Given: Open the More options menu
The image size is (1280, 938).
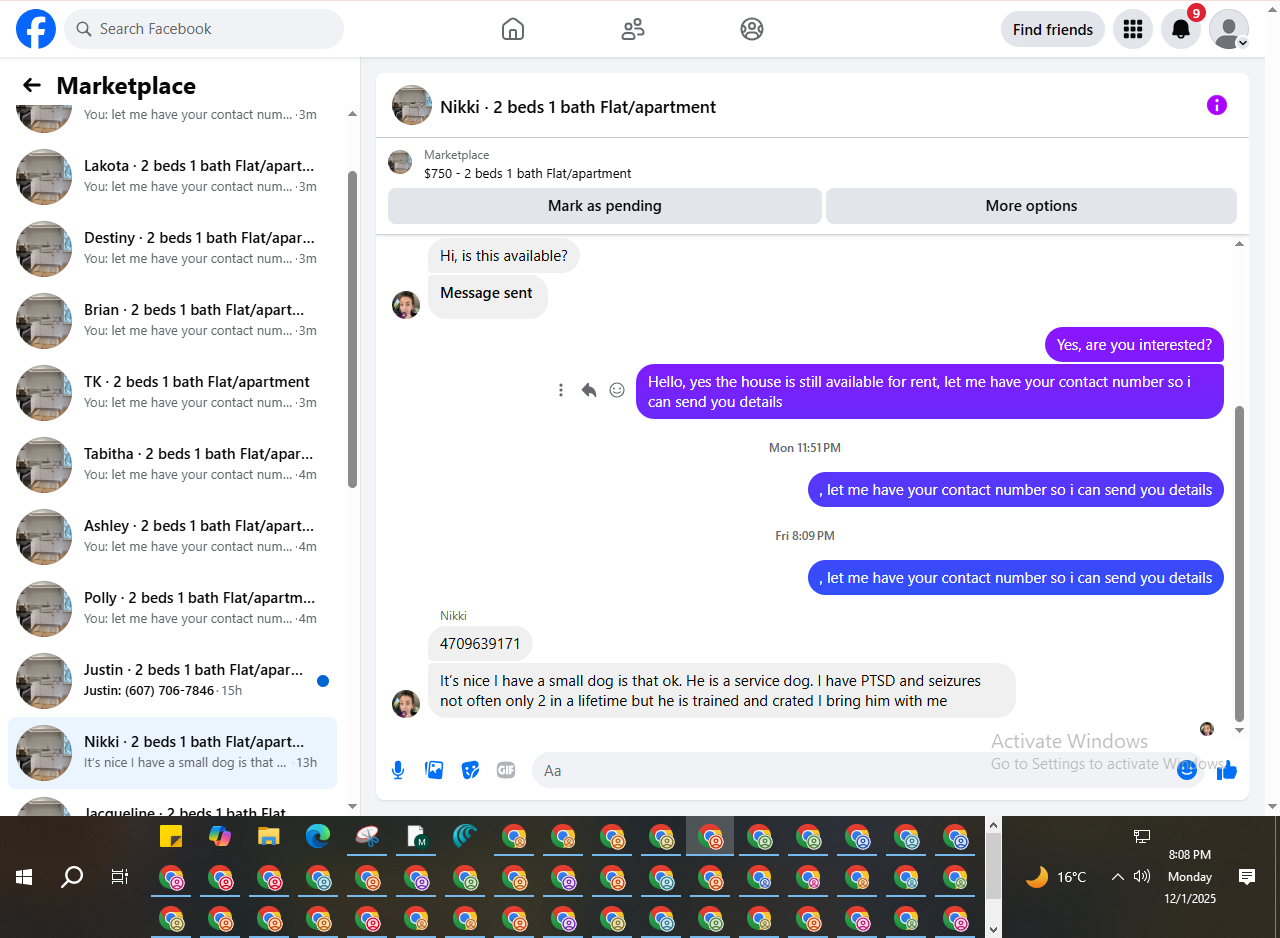Looking at the screenshot, I should (x=1031, y=206).
